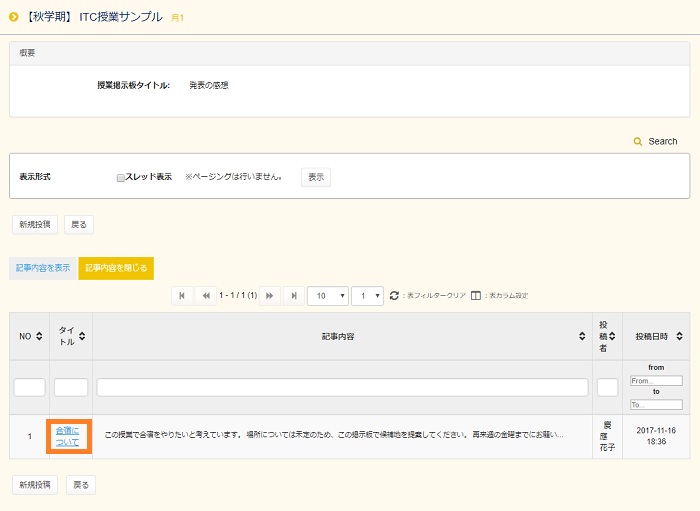Click the Search magnifier icon
700x511 pixels.
638,142
